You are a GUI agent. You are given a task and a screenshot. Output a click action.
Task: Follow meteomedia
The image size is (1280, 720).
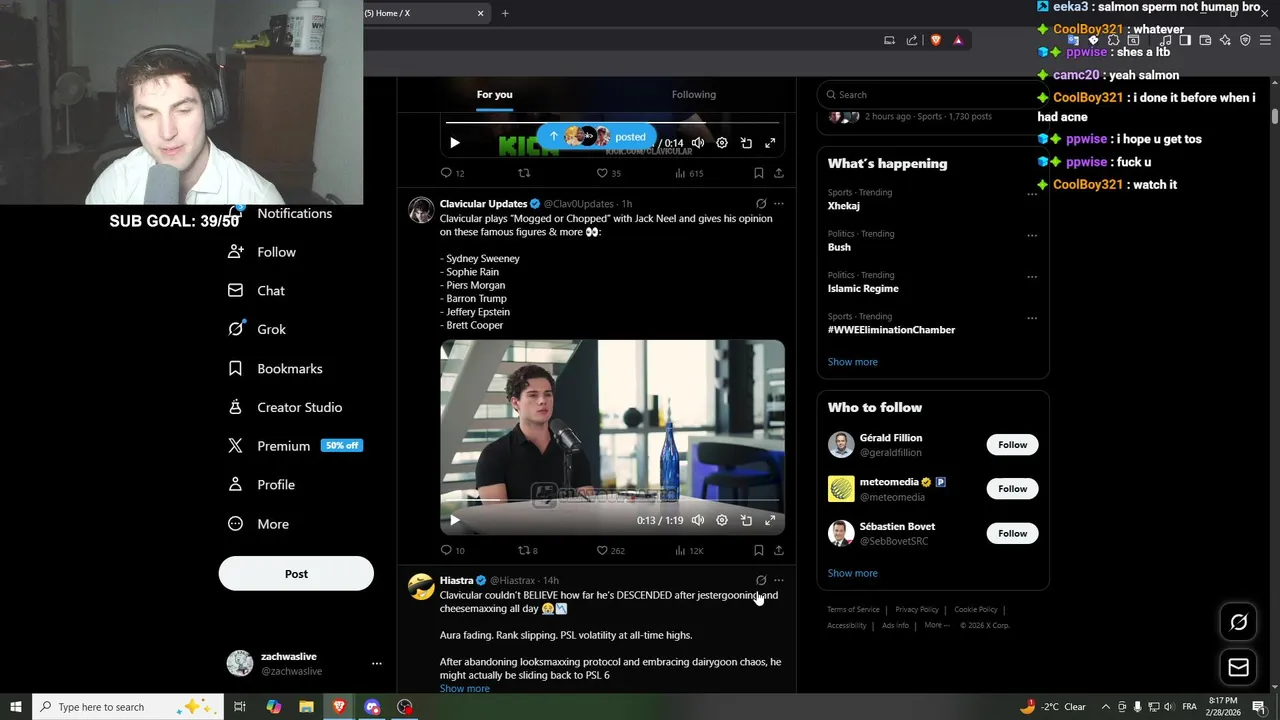pyautogui.click(x=1012, y=489)
